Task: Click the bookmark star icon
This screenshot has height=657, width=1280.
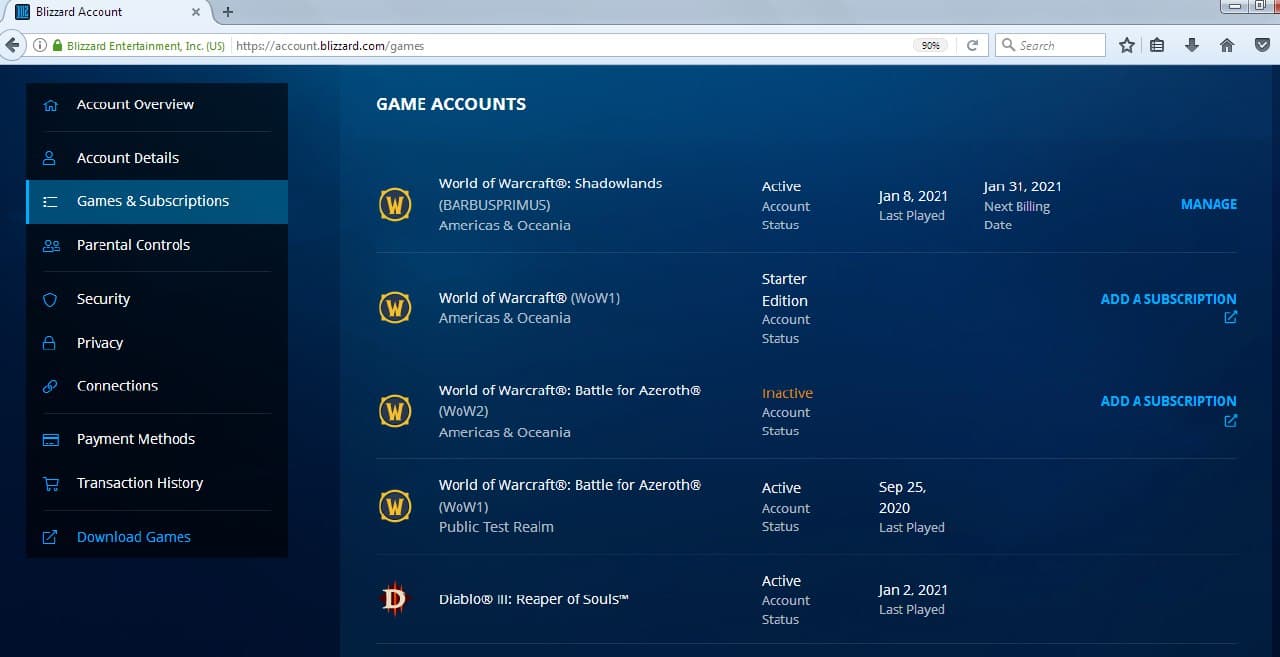Action: click(x=1127, y=45)
